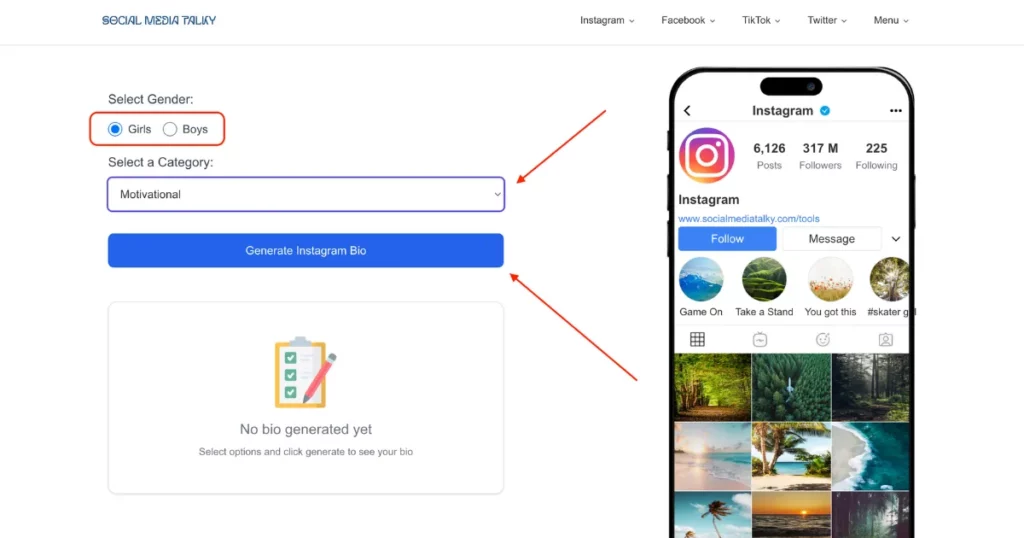
Task: Click Generate Instagram Bio button
Action: click(306, 251)
